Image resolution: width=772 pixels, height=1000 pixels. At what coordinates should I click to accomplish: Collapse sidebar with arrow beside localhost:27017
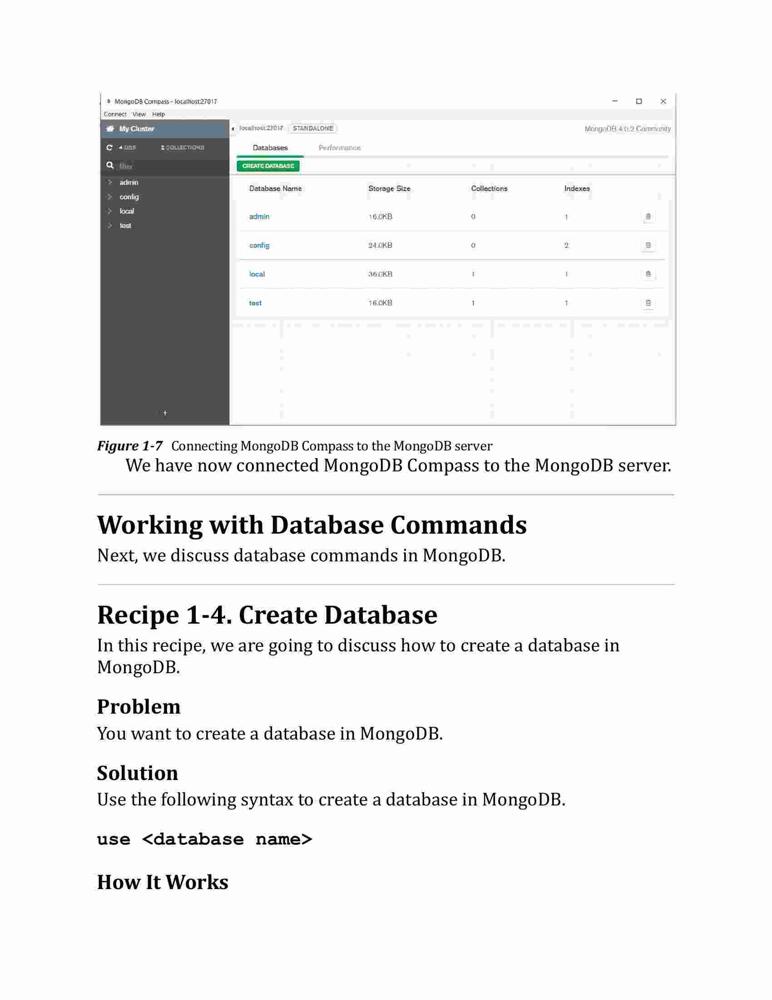[x=233, y=129]
